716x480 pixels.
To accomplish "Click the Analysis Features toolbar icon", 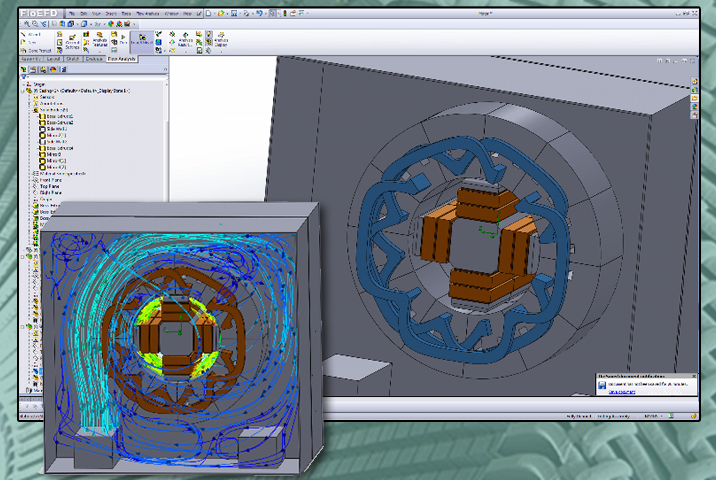I will click(100, 40).
